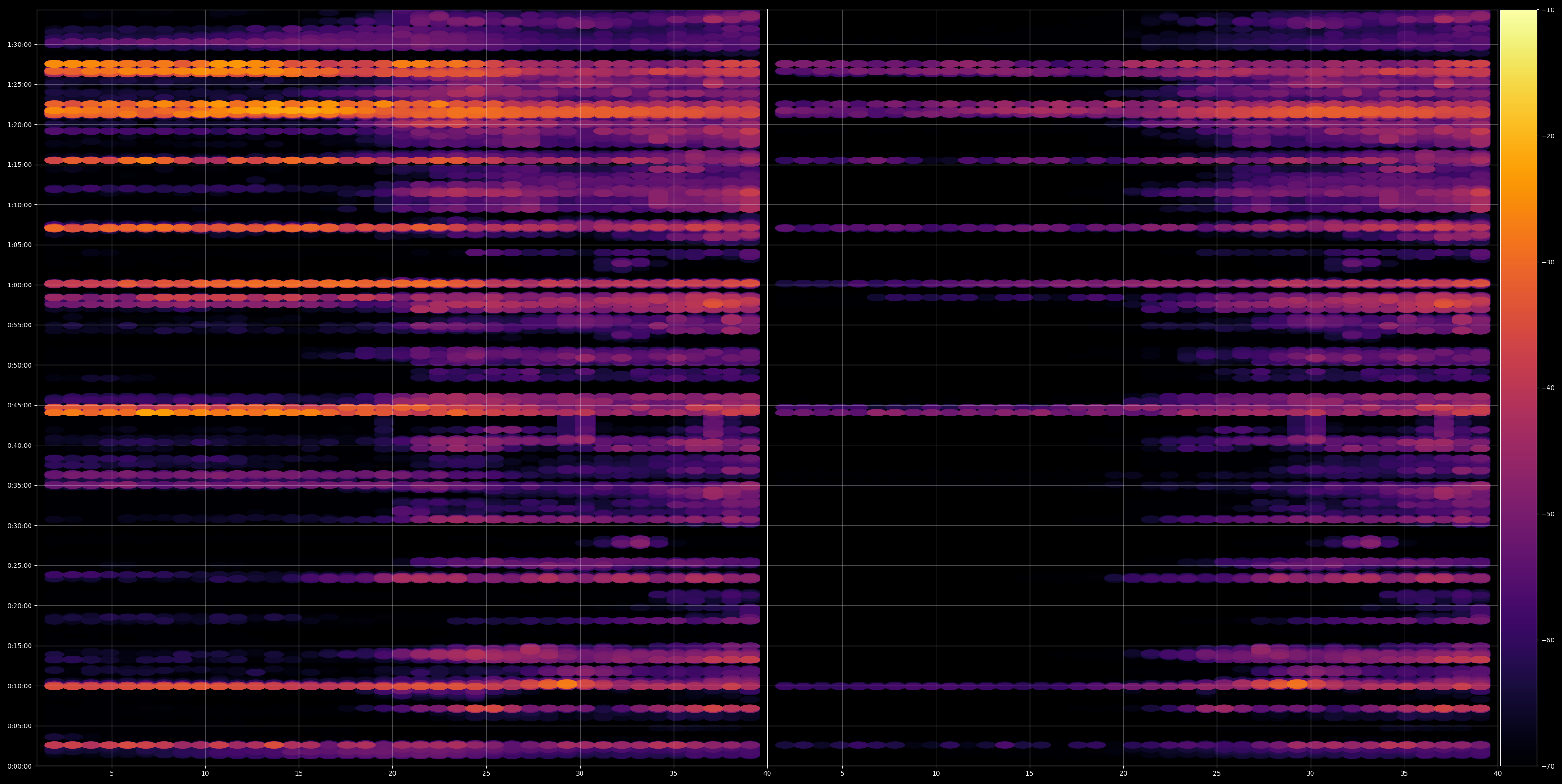1562x784 pixels.
Task: Select x-axis label 10 under the right heatmap
Action: pyautogui.click(x=936, y=774)
